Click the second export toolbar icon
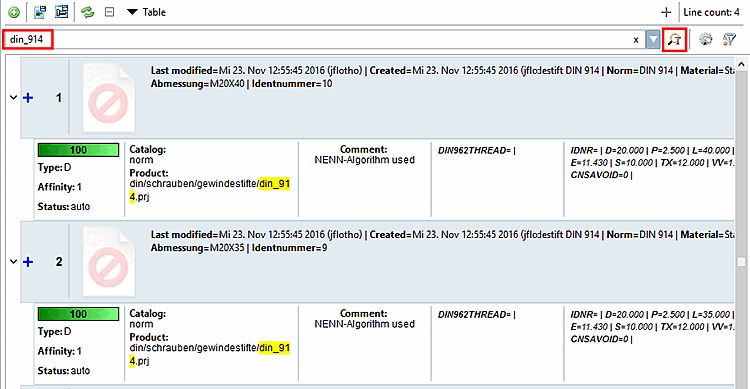Image resolution: width=750 pixels, height=389 pixels. click(x=61, y=12)
